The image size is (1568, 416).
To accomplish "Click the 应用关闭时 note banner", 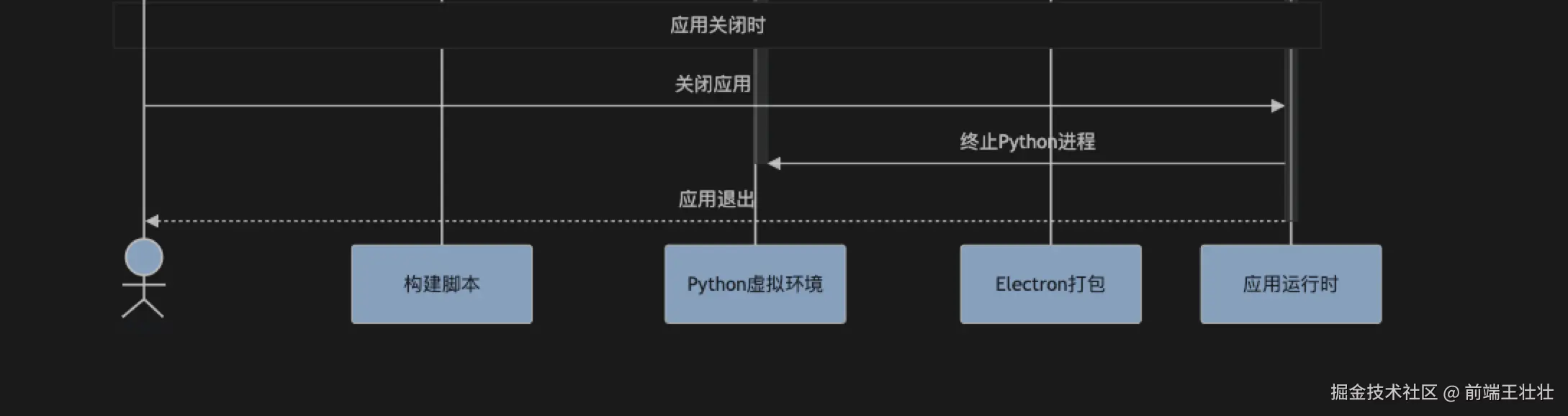I will pos(717,25).
